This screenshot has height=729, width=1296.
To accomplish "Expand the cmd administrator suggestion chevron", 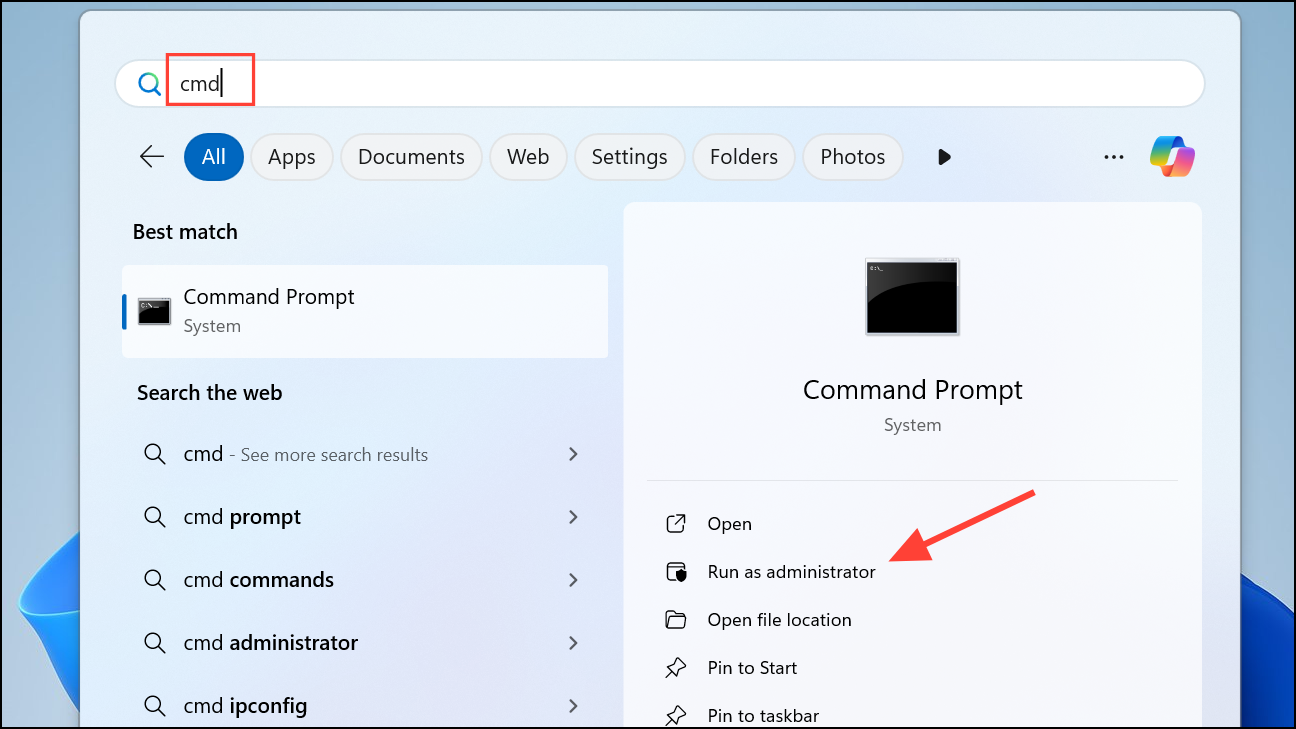I will [x=573, y=643].
